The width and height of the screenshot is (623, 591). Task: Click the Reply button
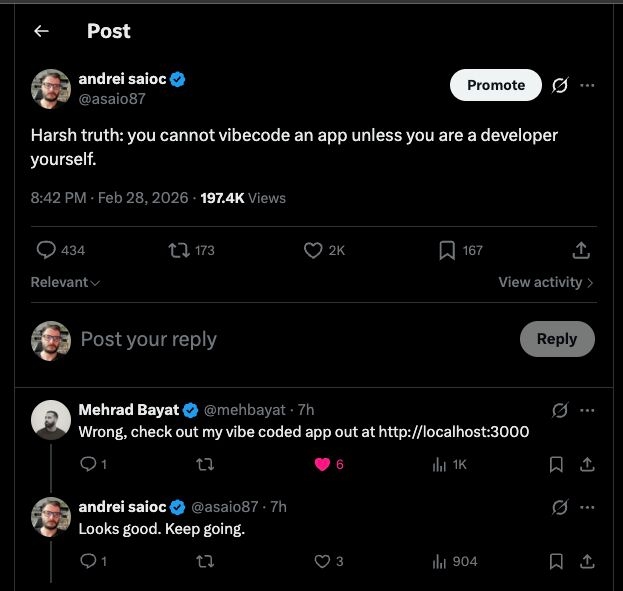(x=557, y=339)
